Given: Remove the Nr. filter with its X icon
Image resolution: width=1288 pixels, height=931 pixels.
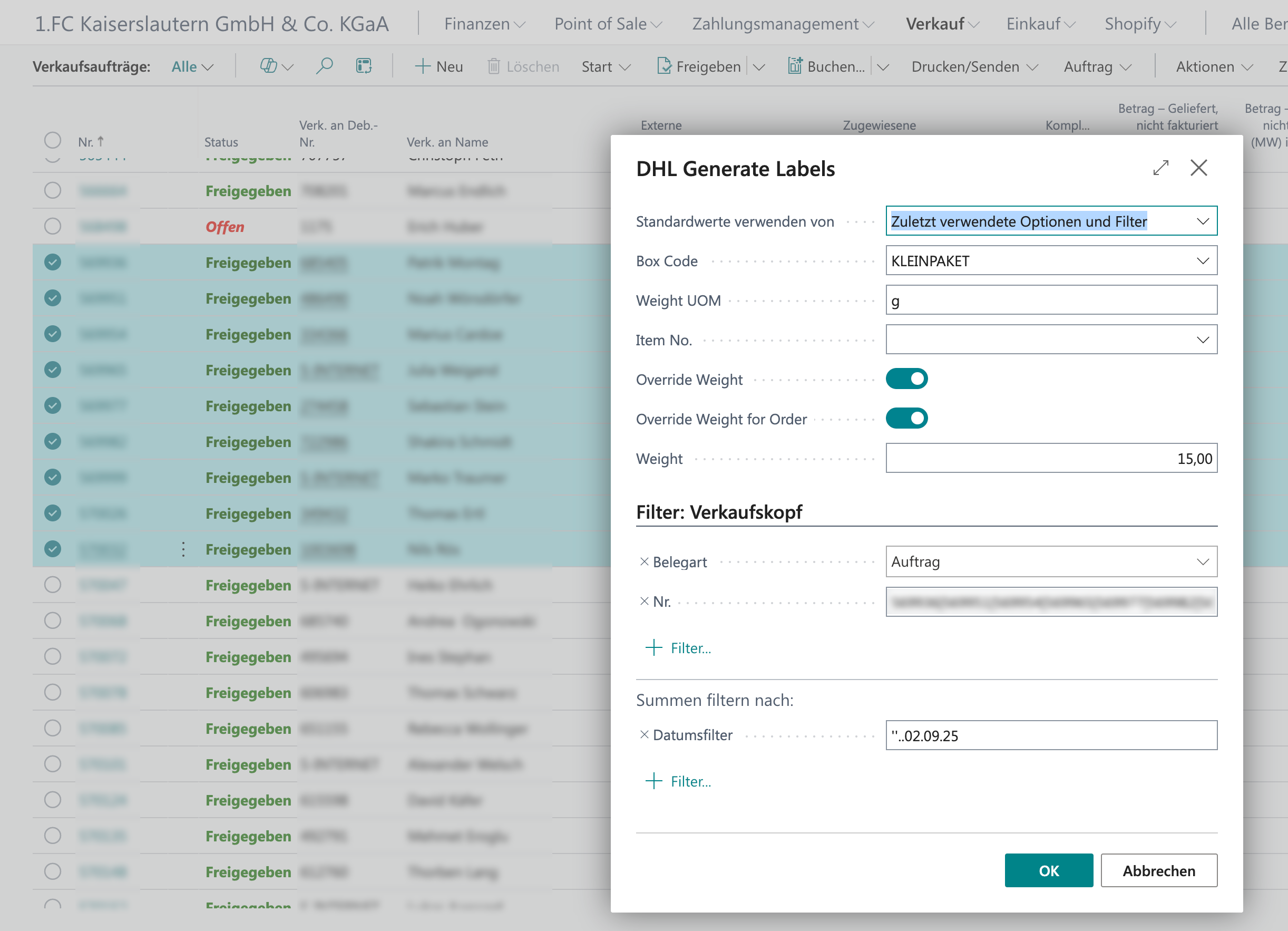Looking at the screenshot, I should [x=644, y=602].
